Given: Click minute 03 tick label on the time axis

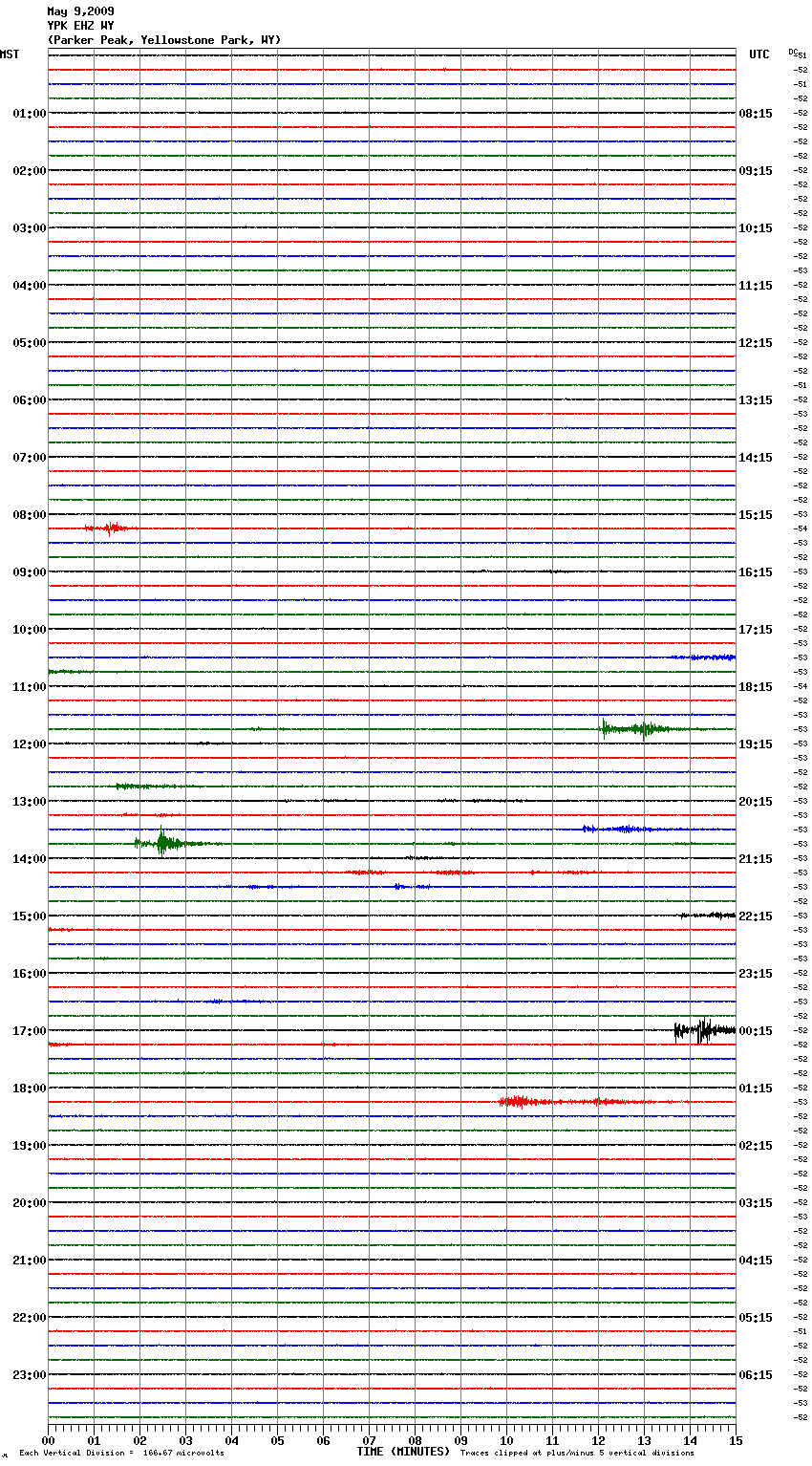Looking at the screenshot, I should coord(185,1440).
